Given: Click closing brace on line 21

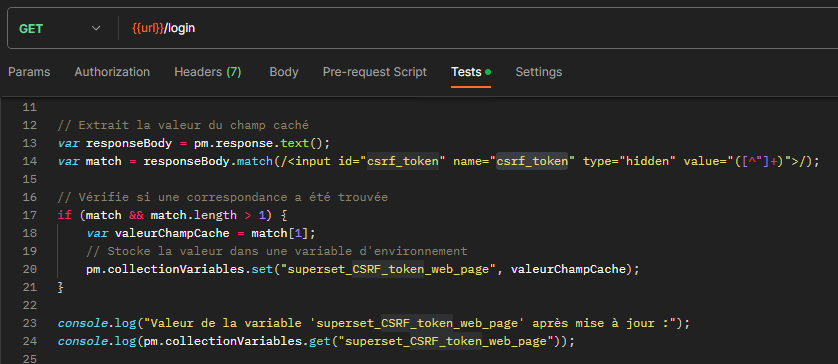Looking at the screenshot, I should (x=60, y=288).
